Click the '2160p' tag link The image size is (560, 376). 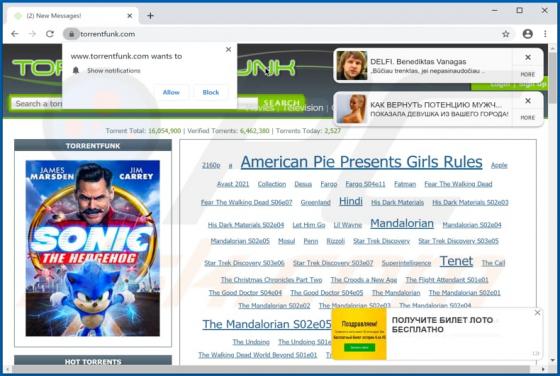(x=211, y=165)
